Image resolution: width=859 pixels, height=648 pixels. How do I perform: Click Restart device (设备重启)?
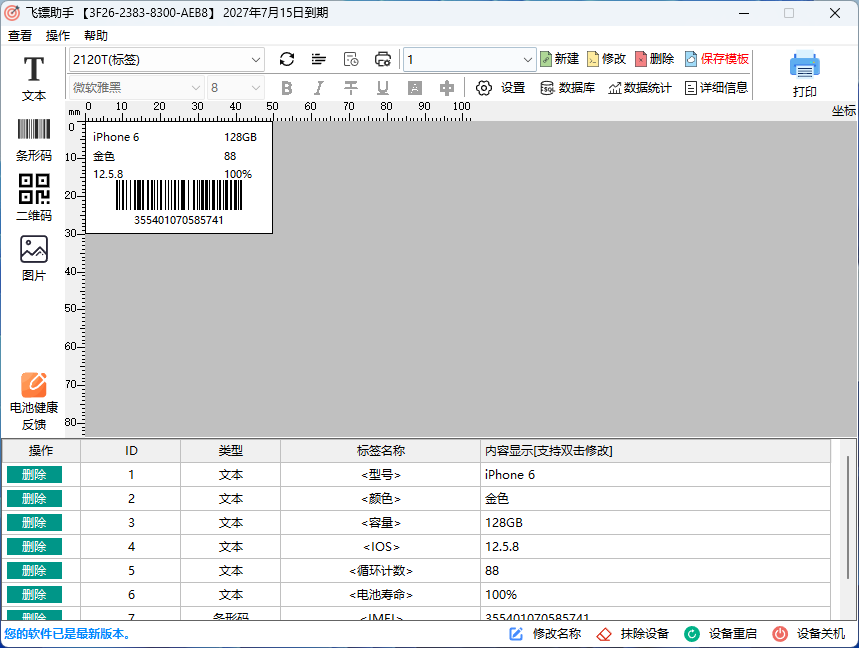click(x=720, y=634)
